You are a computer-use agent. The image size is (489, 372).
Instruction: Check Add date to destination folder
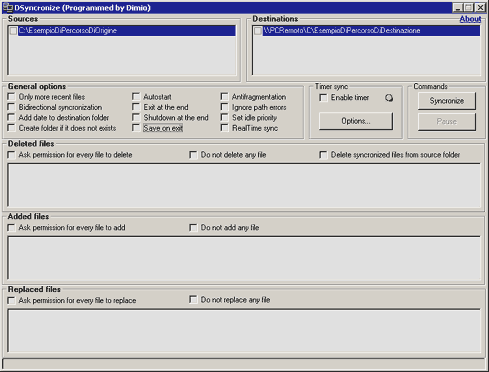[x=12, y=118]
